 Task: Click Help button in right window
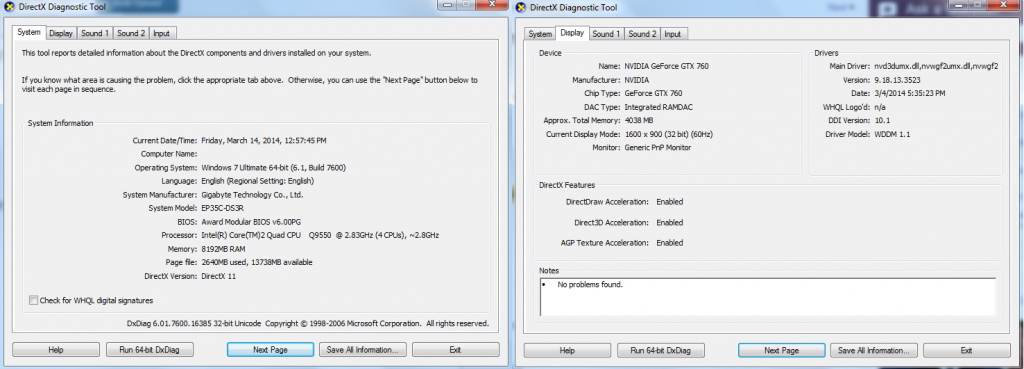point(568,350)
